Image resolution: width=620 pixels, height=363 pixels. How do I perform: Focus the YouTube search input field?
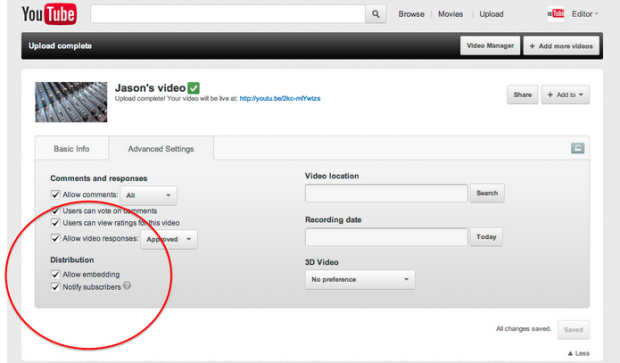[x=228, y=14]
